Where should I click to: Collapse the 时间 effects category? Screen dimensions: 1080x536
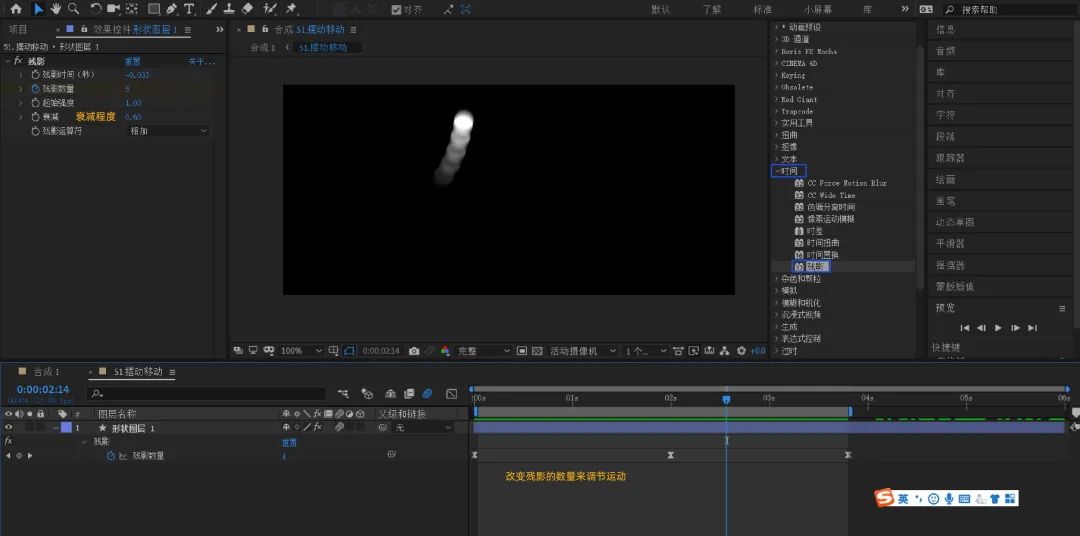[777, 171]
